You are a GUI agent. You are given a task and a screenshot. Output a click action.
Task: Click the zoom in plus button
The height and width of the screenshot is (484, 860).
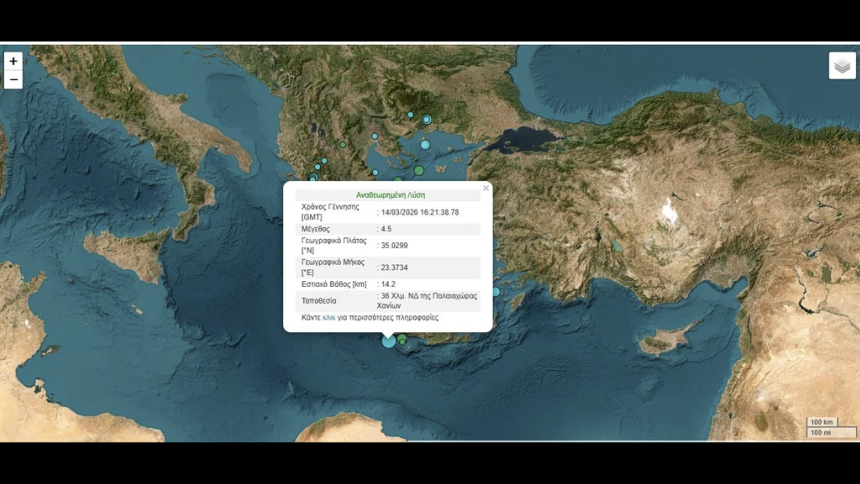pos(13,61)
